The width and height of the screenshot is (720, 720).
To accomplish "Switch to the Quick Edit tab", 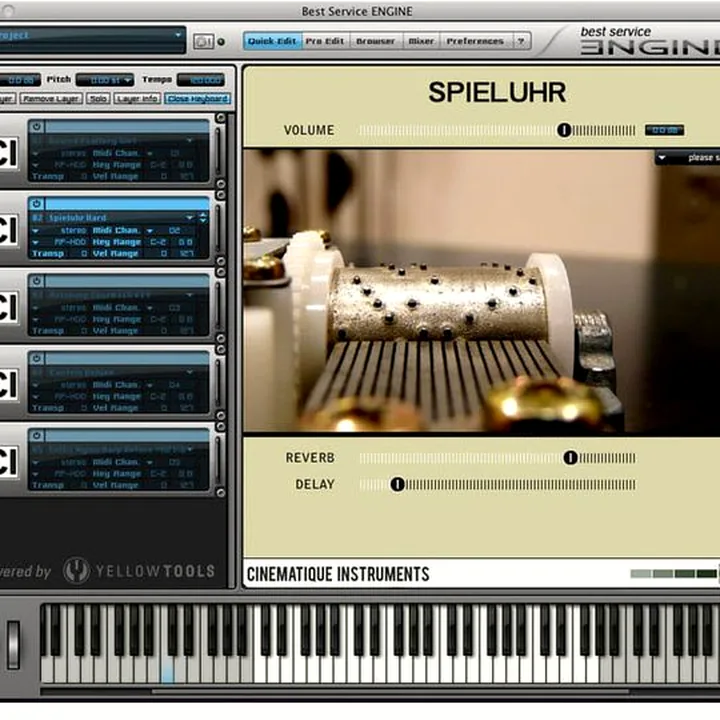I will pos(272,41).
